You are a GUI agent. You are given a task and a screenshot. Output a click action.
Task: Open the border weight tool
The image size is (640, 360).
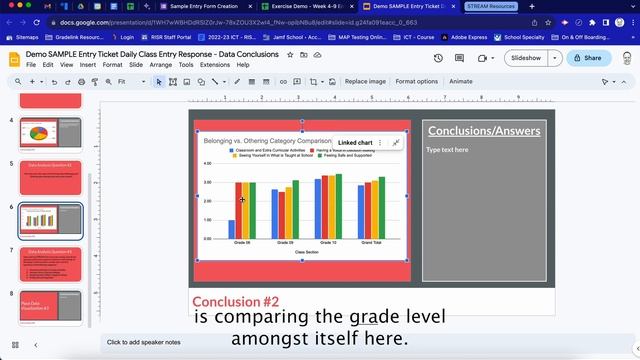252,82
